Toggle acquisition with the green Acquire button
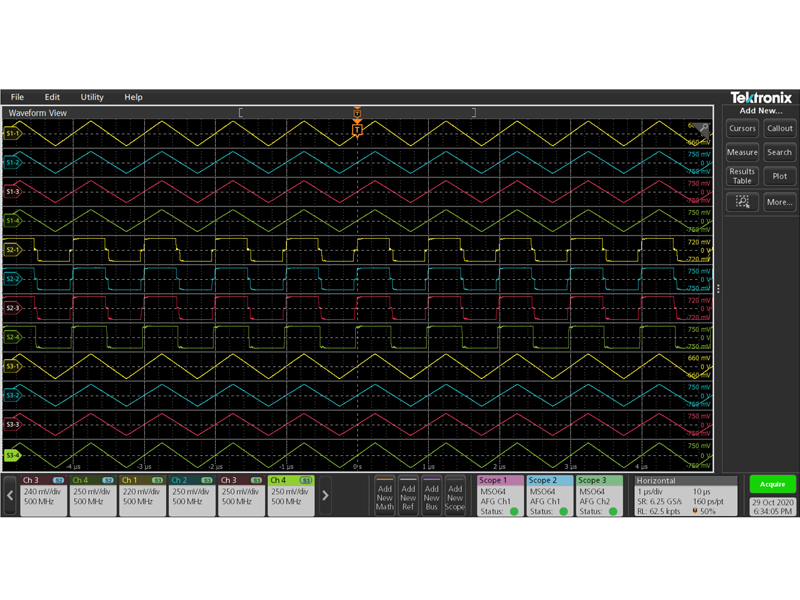800x600 pixels. click(x=767, y=484)
